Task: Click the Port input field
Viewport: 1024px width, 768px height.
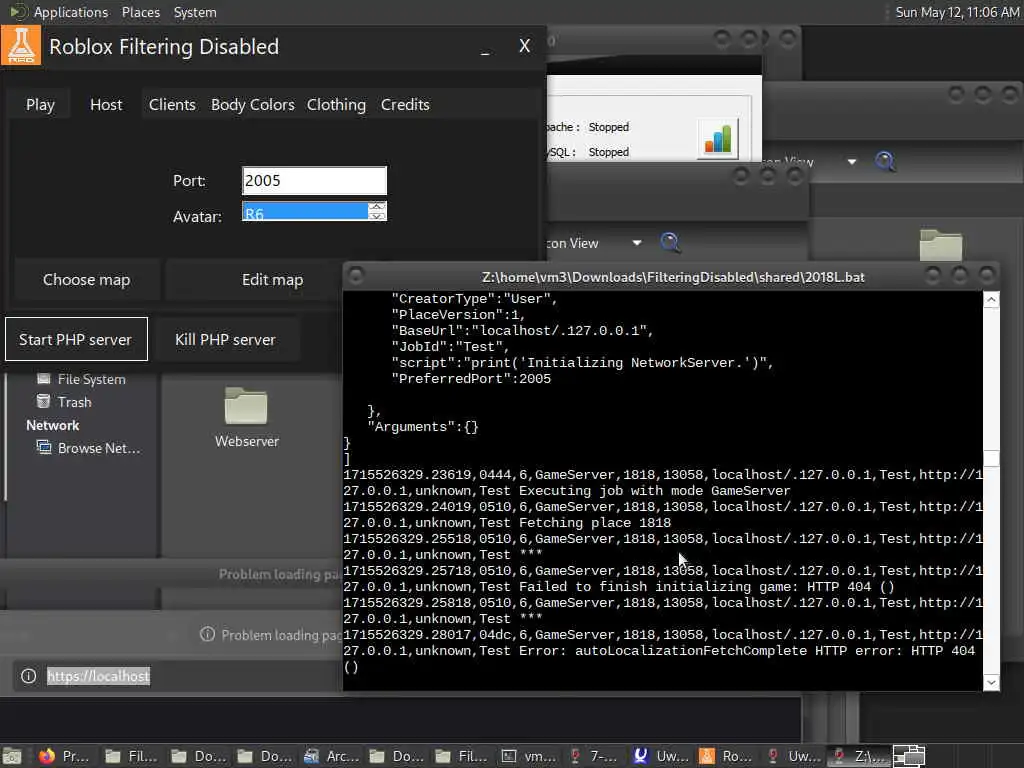Action: pos(314,180)
